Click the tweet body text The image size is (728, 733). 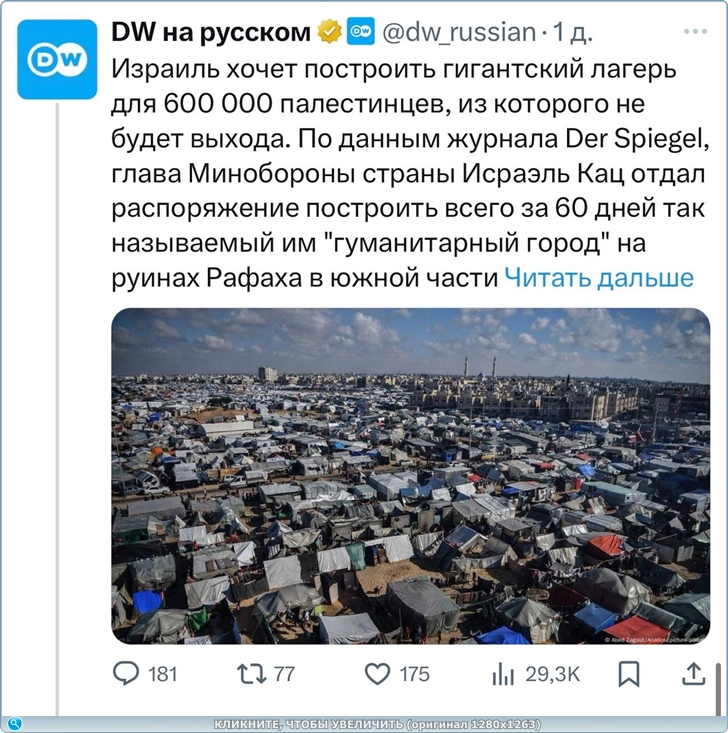coord(411,173)
